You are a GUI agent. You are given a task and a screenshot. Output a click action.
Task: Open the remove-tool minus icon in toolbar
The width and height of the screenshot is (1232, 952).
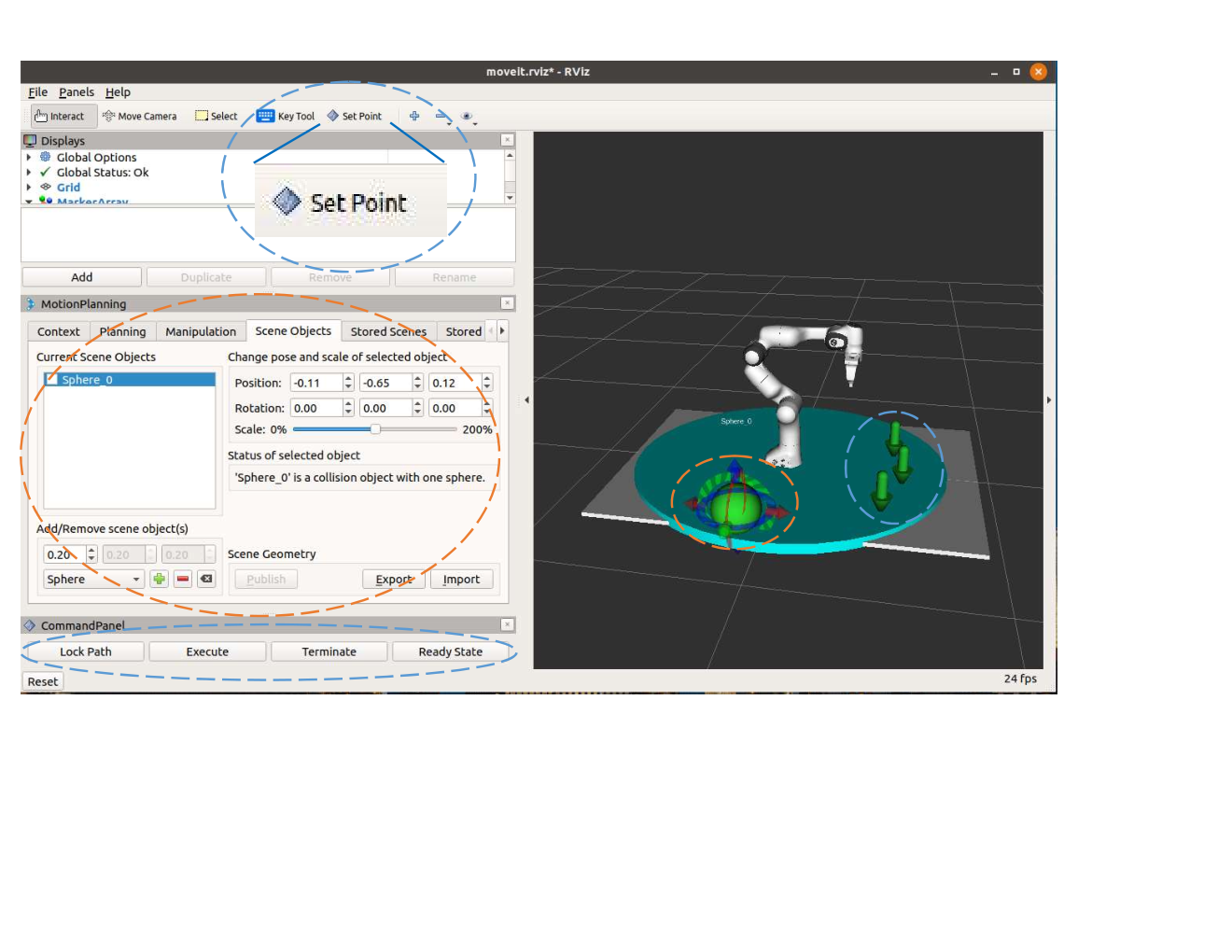pos(441,117)
